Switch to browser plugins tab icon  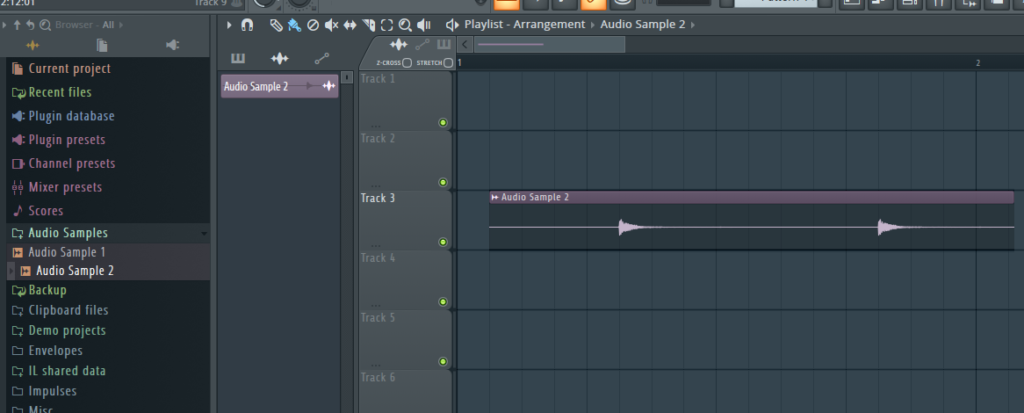click(172, 45)
